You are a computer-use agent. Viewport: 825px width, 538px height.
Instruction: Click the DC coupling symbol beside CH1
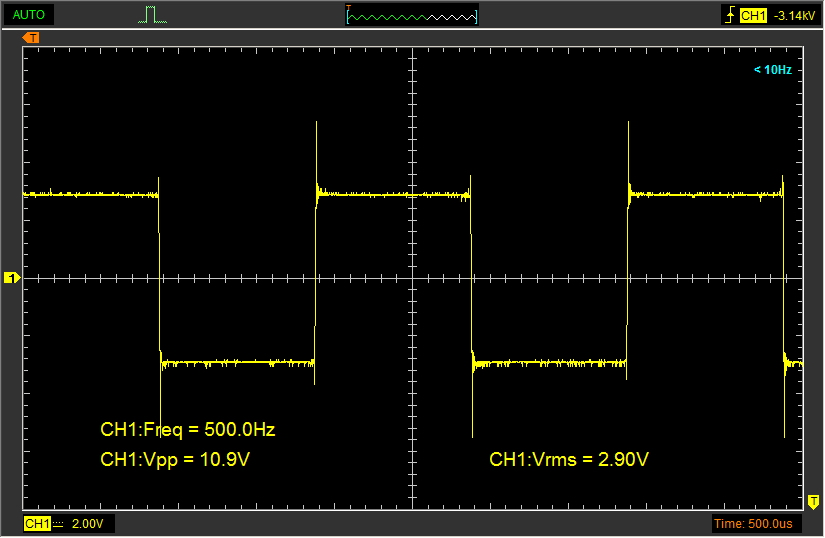pos(58,524)
